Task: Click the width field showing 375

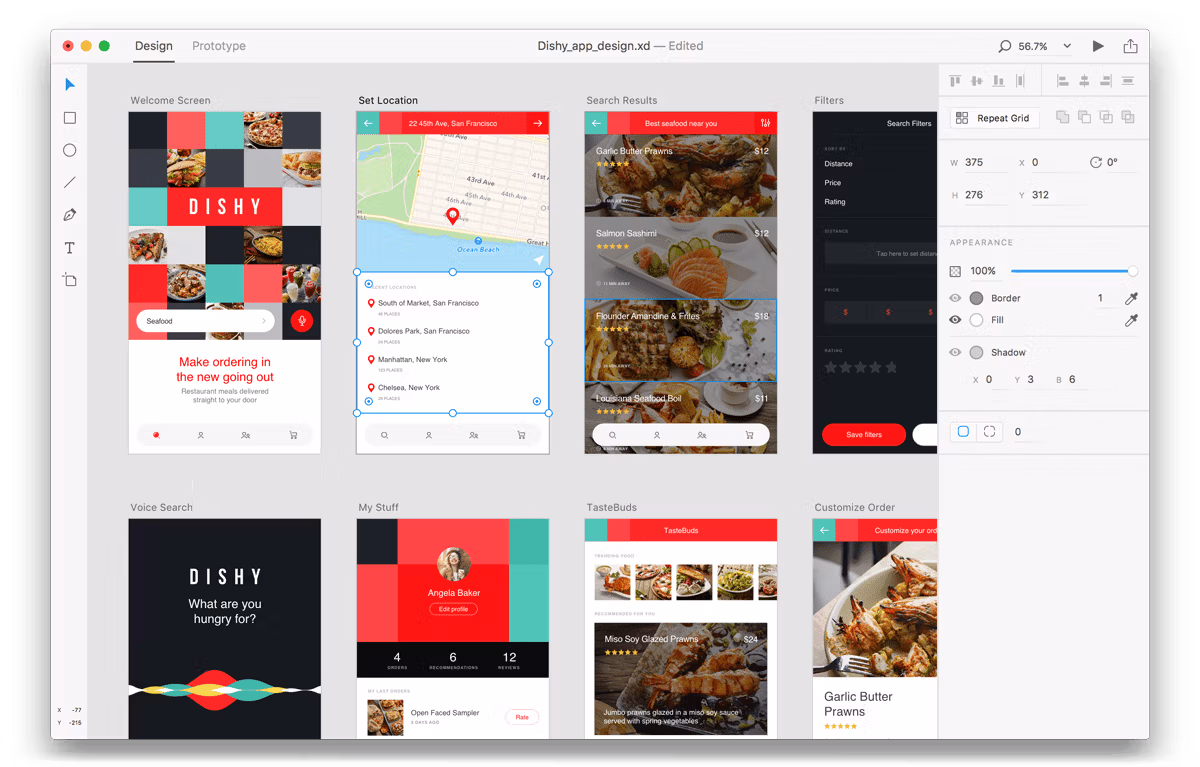Action: [x=985, y=162]
